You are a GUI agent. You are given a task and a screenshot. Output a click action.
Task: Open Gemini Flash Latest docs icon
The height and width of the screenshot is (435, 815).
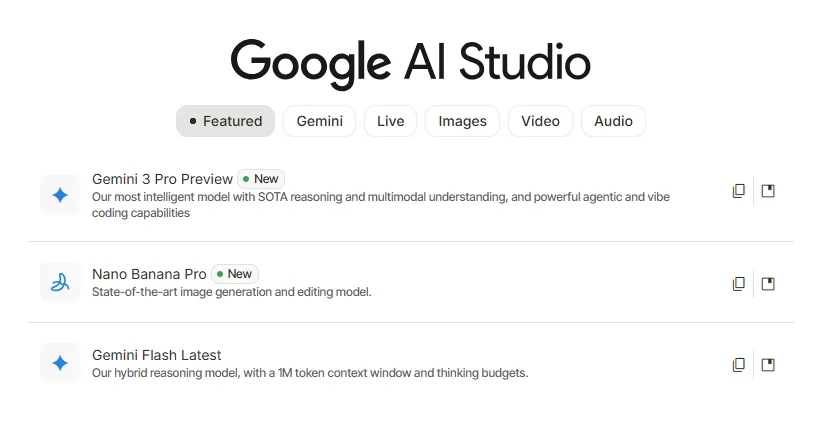[768, 365]
